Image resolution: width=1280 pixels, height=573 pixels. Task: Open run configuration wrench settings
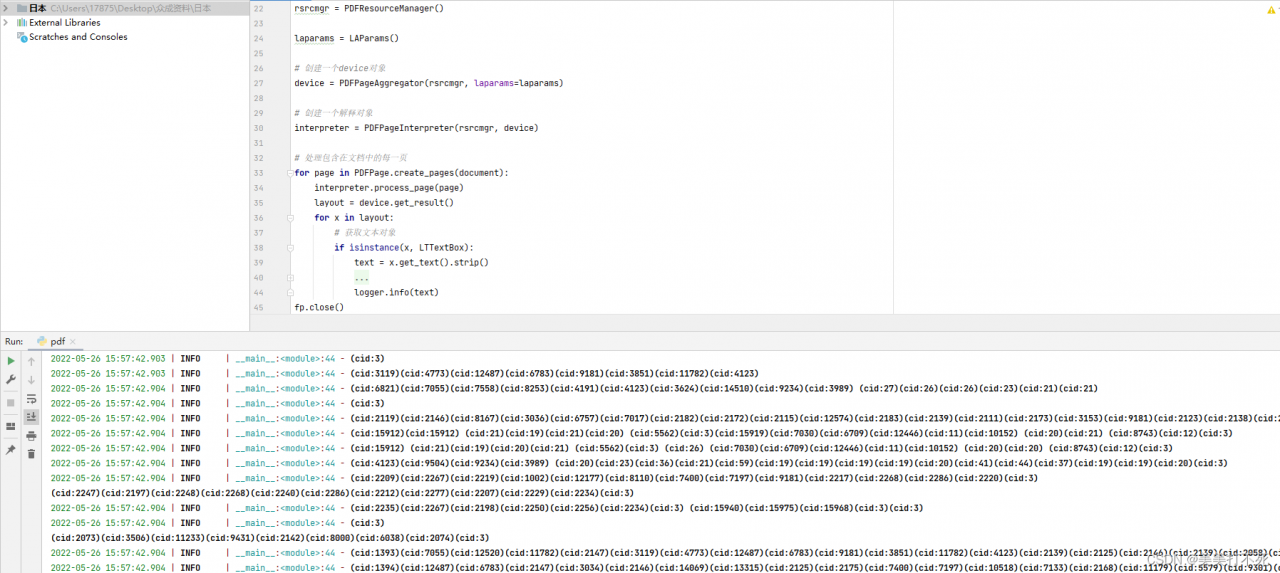[x=11, y=380]
